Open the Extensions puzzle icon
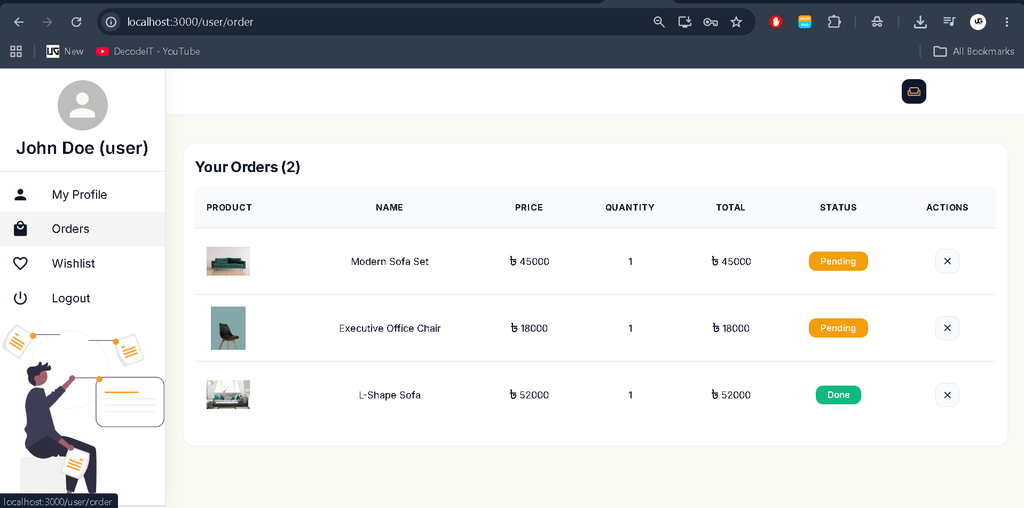 (x=834, y=22)
